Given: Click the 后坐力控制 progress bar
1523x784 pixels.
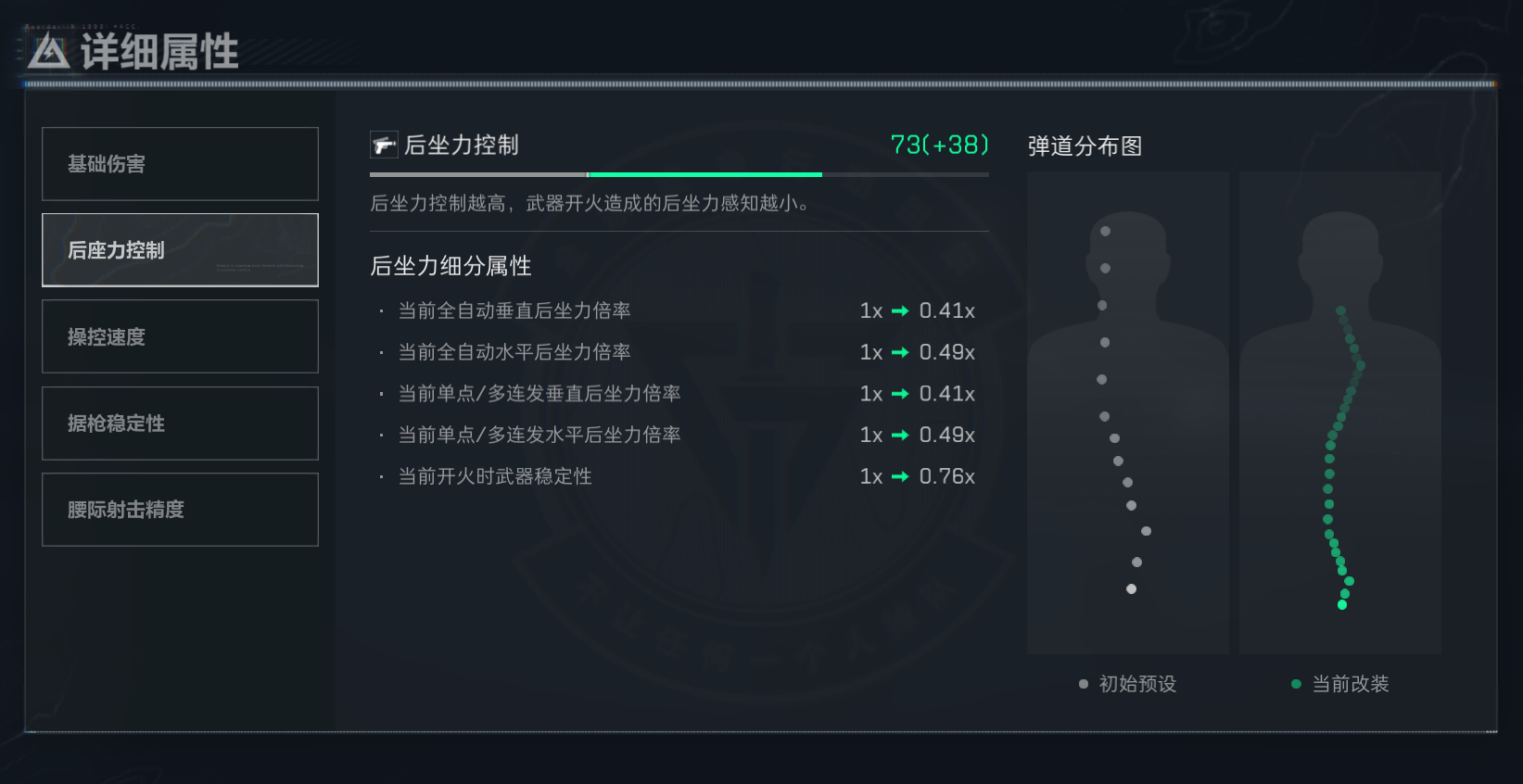Looking at the screenshot, I should click(679, 174).
